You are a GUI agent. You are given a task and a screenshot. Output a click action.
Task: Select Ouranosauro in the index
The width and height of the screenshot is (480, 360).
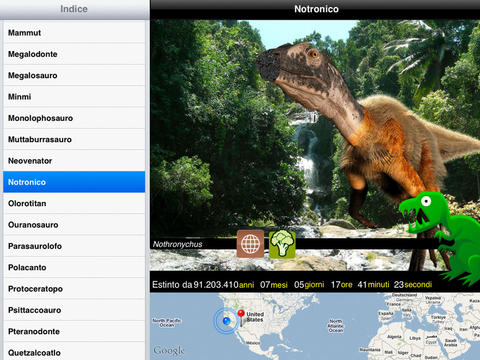coord(74,225)
